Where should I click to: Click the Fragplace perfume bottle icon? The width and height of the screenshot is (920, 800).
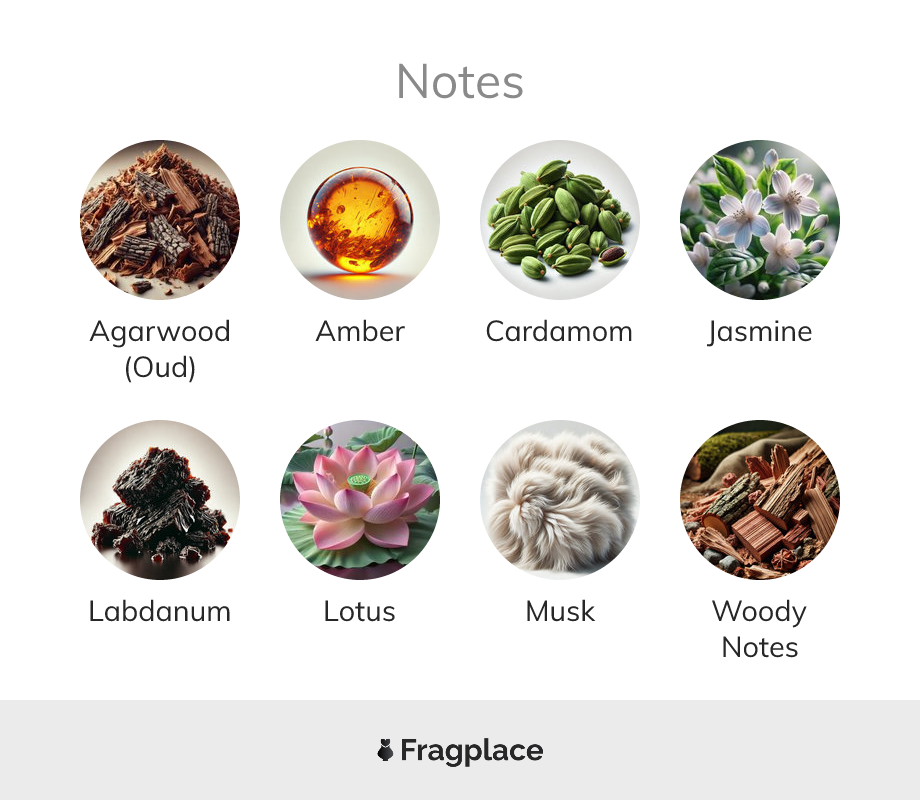tap(385, 750)
